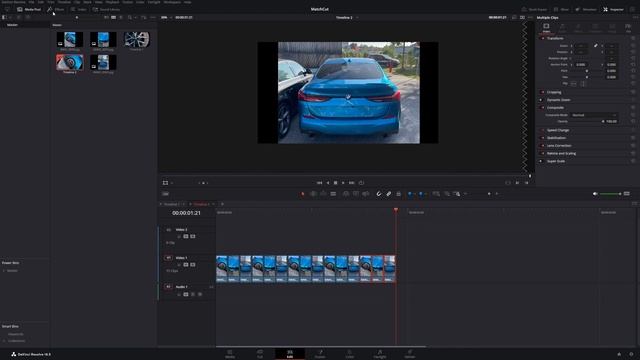The height and width of the screenshot is (360, 640).
Task: Toggle the Zoom link chain icon
Action: pyautogui.click(x=596, y=46)
